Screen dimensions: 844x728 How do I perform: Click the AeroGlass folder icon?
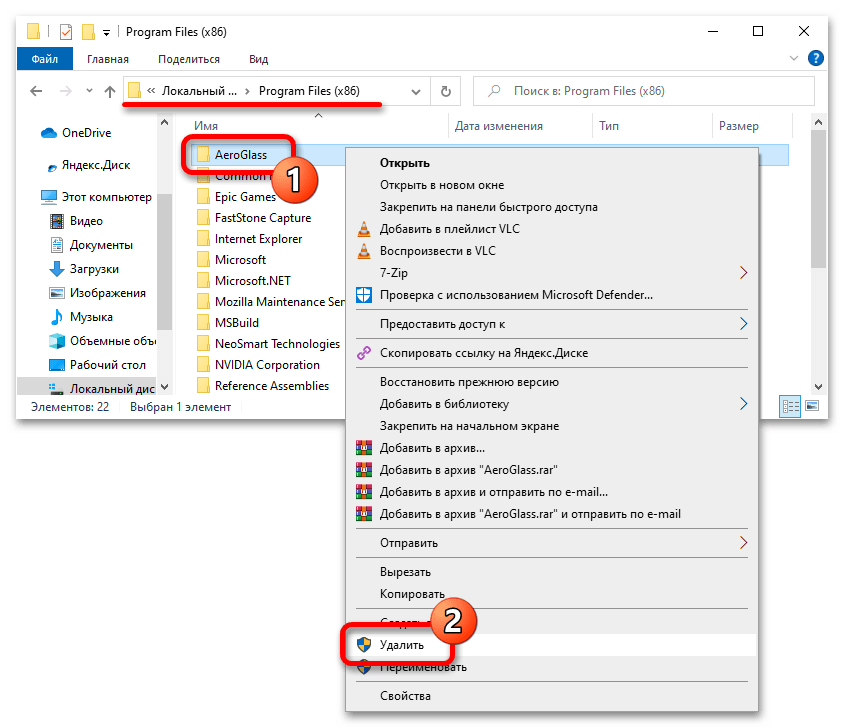(203, 155)
